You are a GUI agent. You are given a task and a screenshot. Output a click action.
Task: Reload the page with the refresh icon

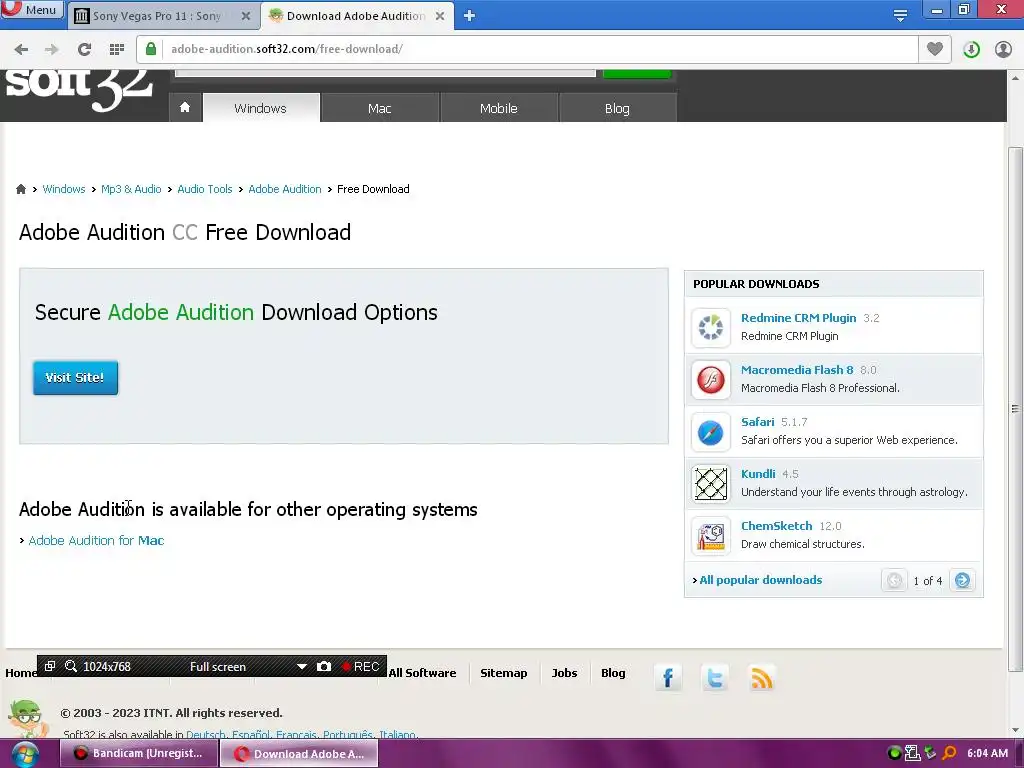84,49
